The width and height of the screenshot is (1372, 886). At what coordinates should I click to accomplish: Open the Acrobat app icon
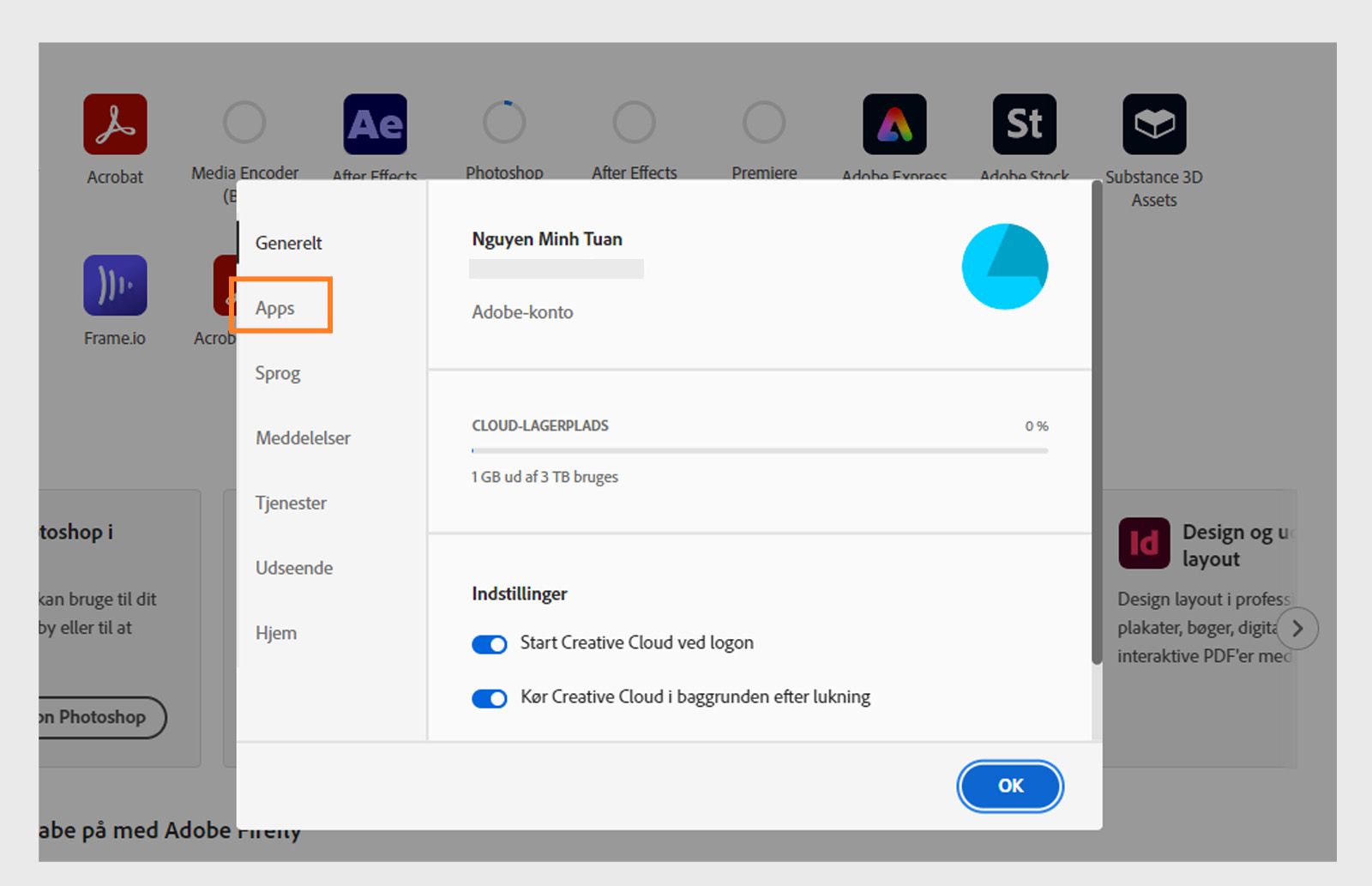tap(115, 126)
